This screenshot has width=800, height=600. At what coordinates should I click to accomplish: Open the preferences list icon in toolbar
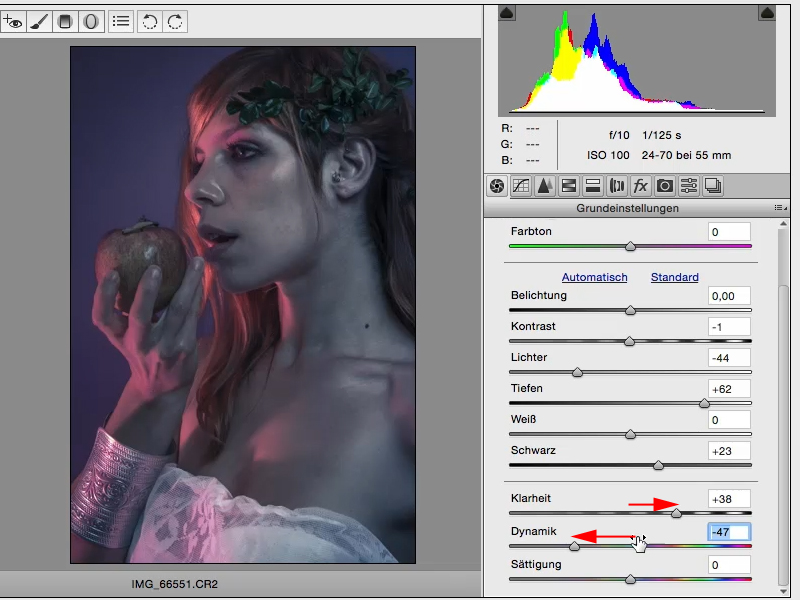[121, 20]
